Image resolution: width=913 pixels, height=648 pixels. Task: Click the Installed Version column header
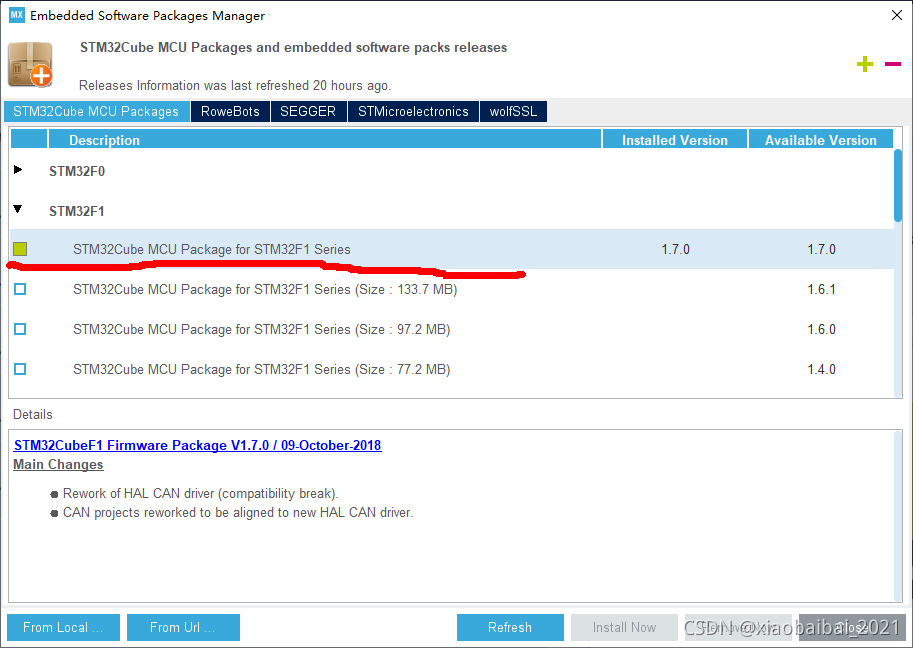coord(675,140)
